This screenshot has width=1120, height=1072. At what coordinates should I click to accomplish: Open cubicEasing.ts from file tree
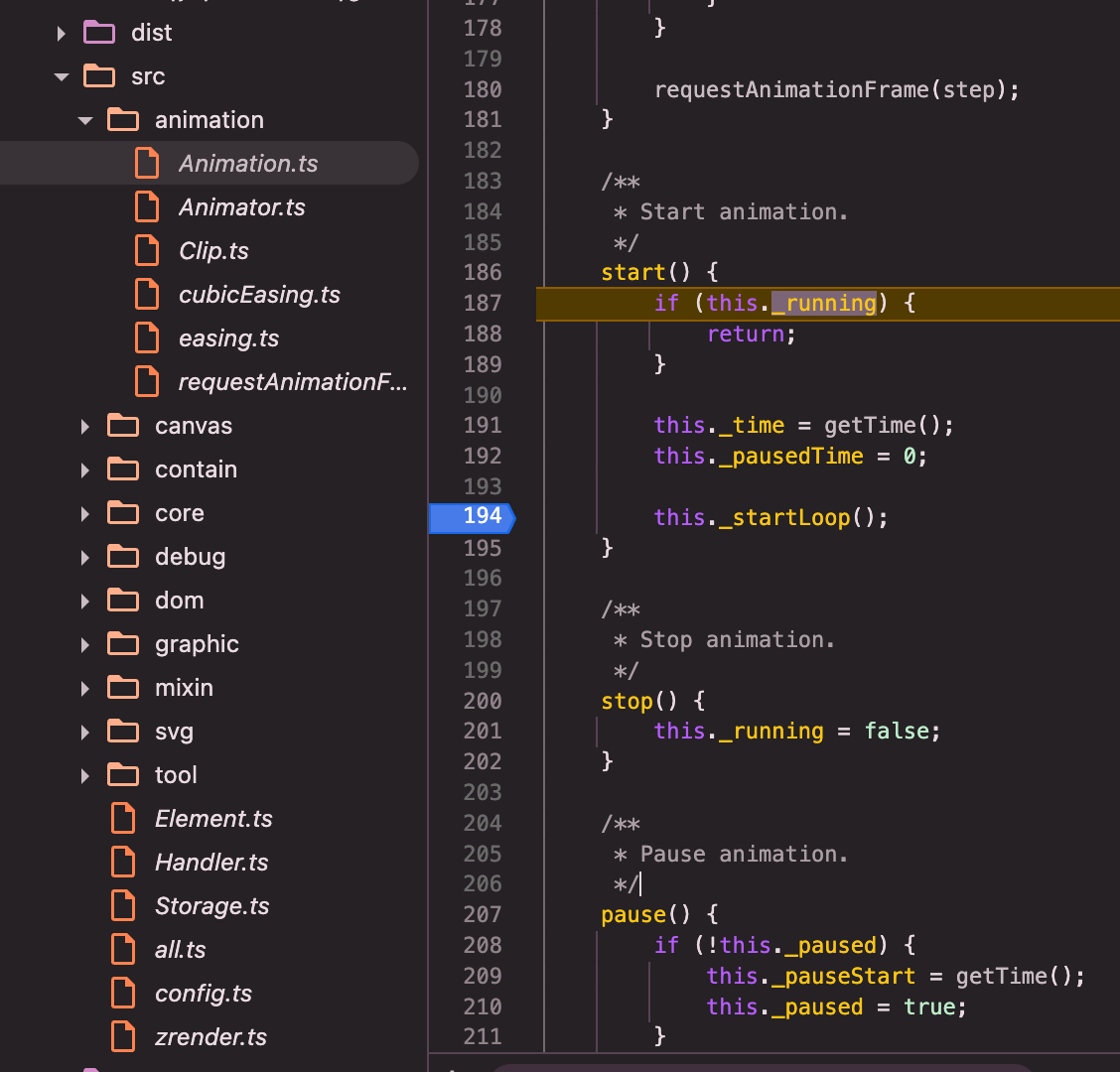(x=259, y=295)
